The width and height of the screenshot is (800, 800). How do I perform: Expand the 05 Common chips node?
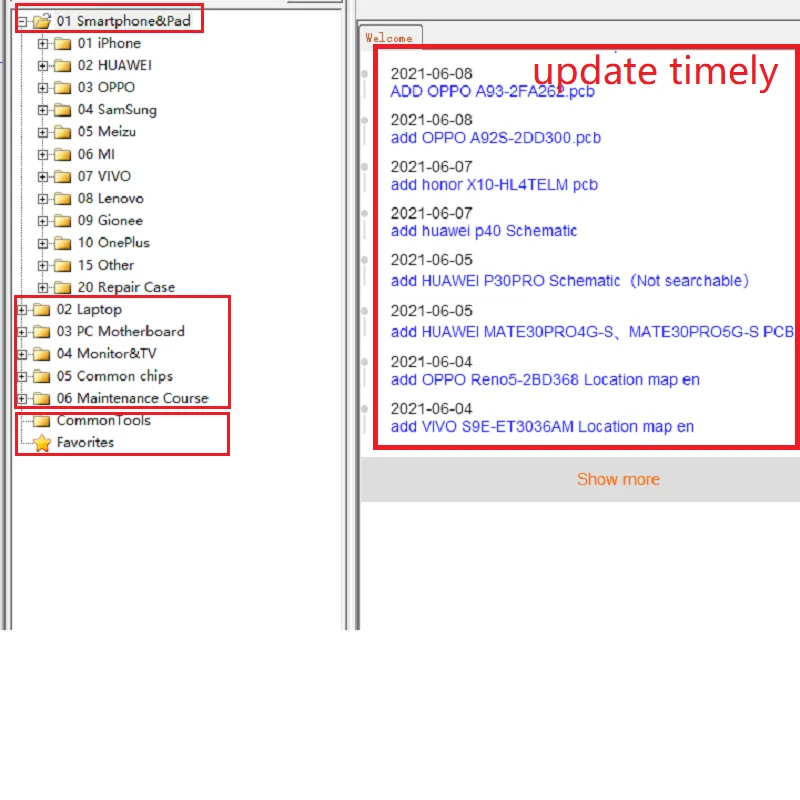pyautogui.click(x=22, y=377)
